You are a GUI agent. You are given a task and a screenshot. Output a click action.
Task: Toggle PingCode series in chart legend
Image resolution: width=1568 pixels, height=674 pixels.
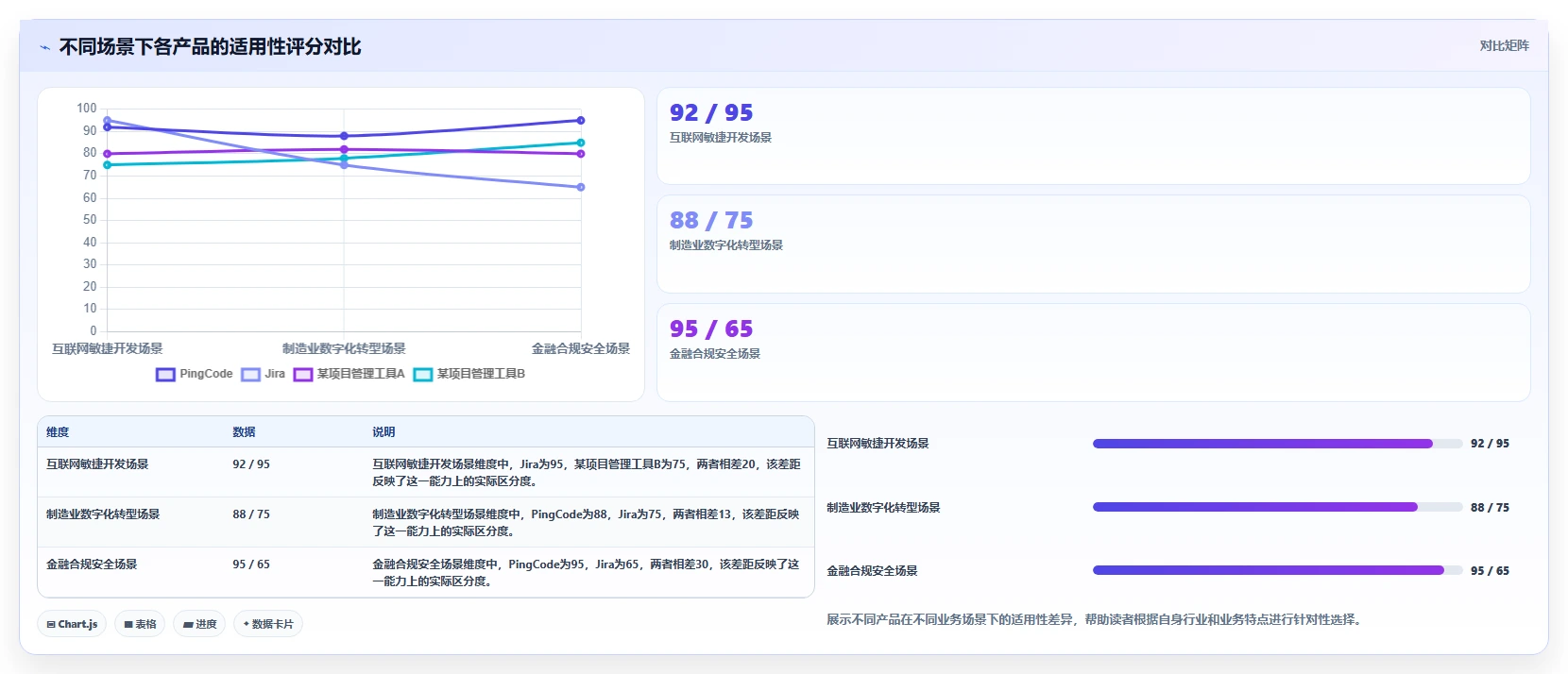pyautogui.click(x=195, y=374)
